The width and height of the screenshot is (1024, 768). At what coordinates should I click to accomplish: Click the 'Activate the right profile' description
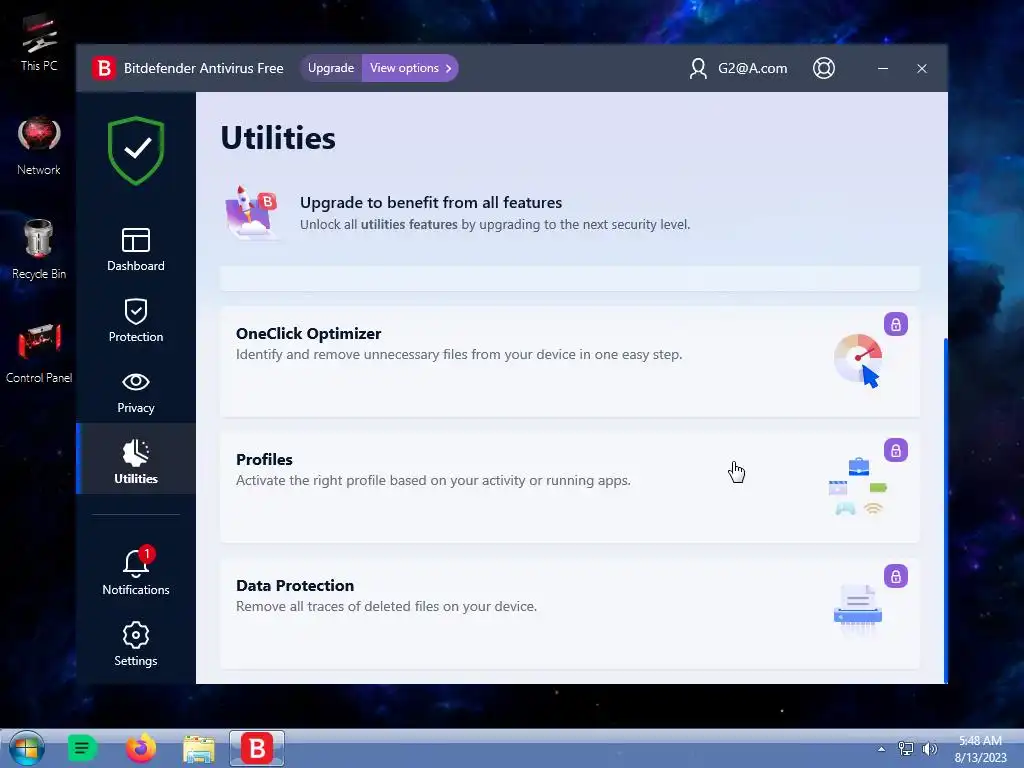click(433, 481)
